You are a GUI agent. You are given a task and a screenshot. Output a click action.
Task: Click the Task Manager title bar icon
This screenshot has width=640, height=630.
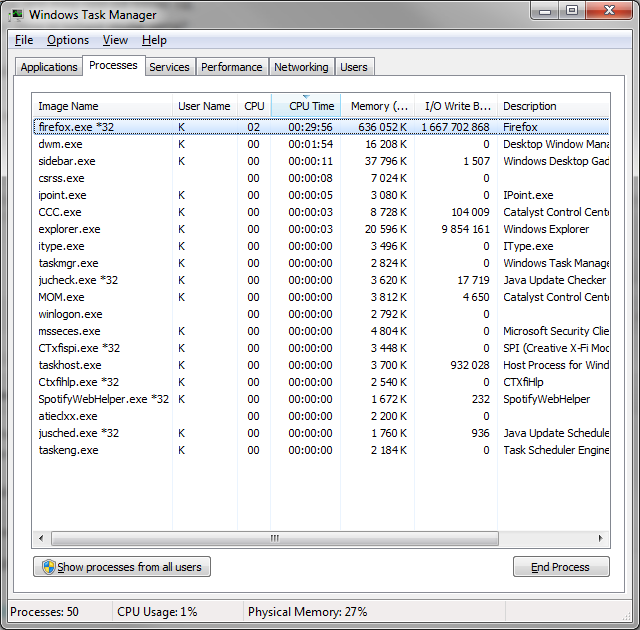click(17, 15)
